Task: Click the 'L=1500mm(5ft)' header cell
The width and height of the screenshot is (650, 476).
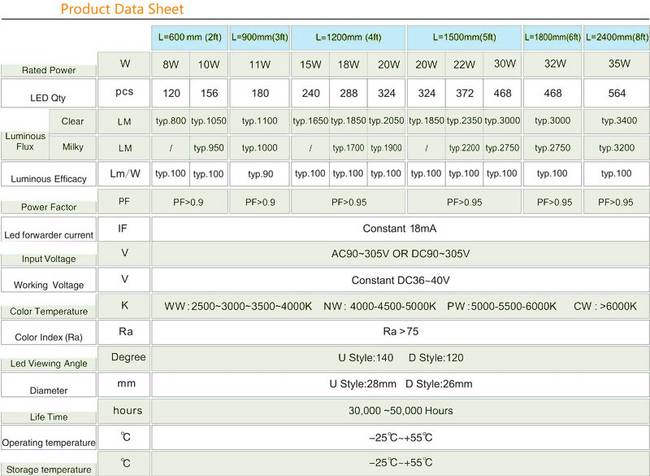Action: click(x=464, y=37)
